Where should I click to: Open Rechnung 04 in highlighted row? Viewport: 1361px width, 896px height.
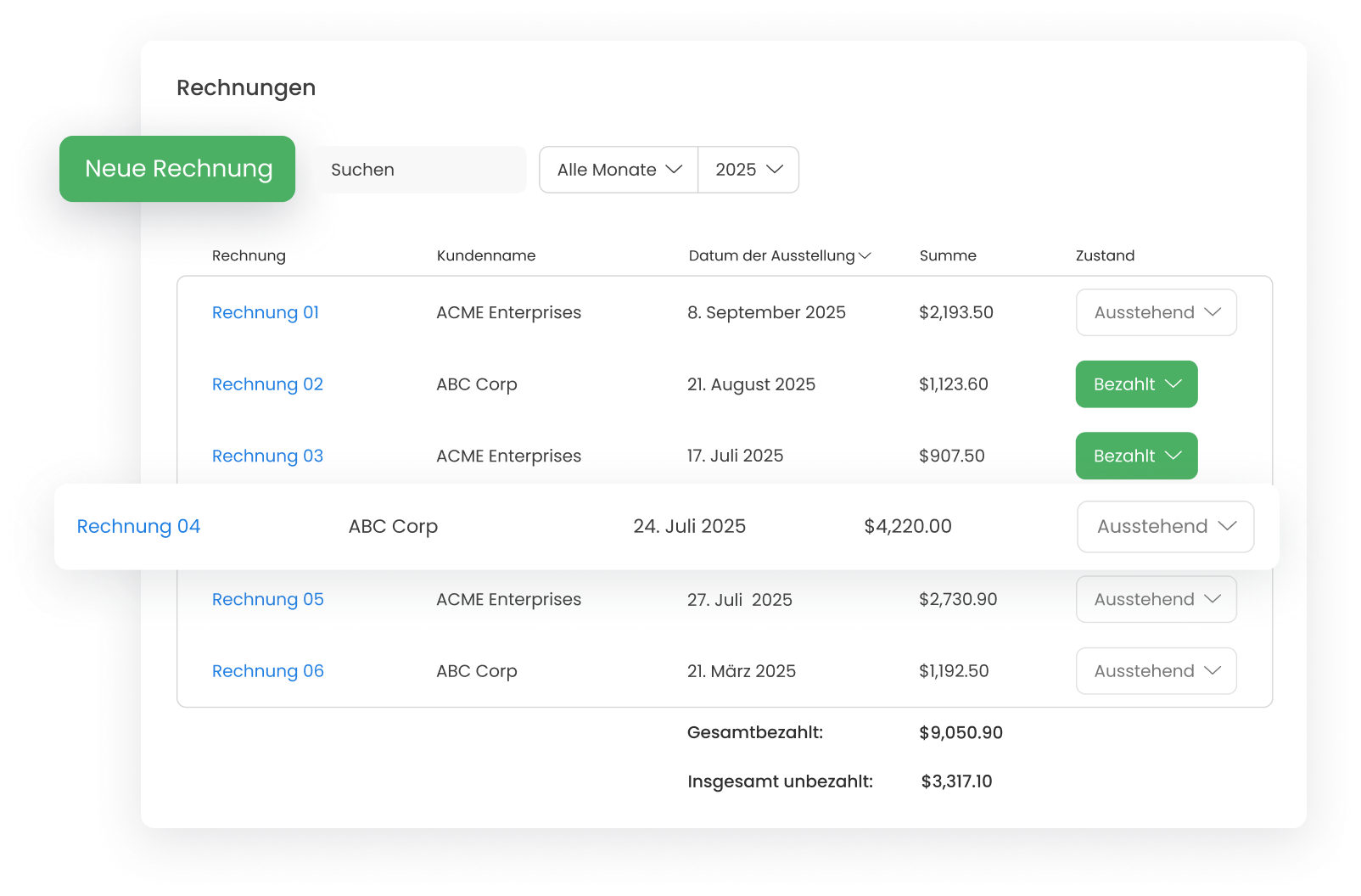pyautogui.click(x=138, y=526)
